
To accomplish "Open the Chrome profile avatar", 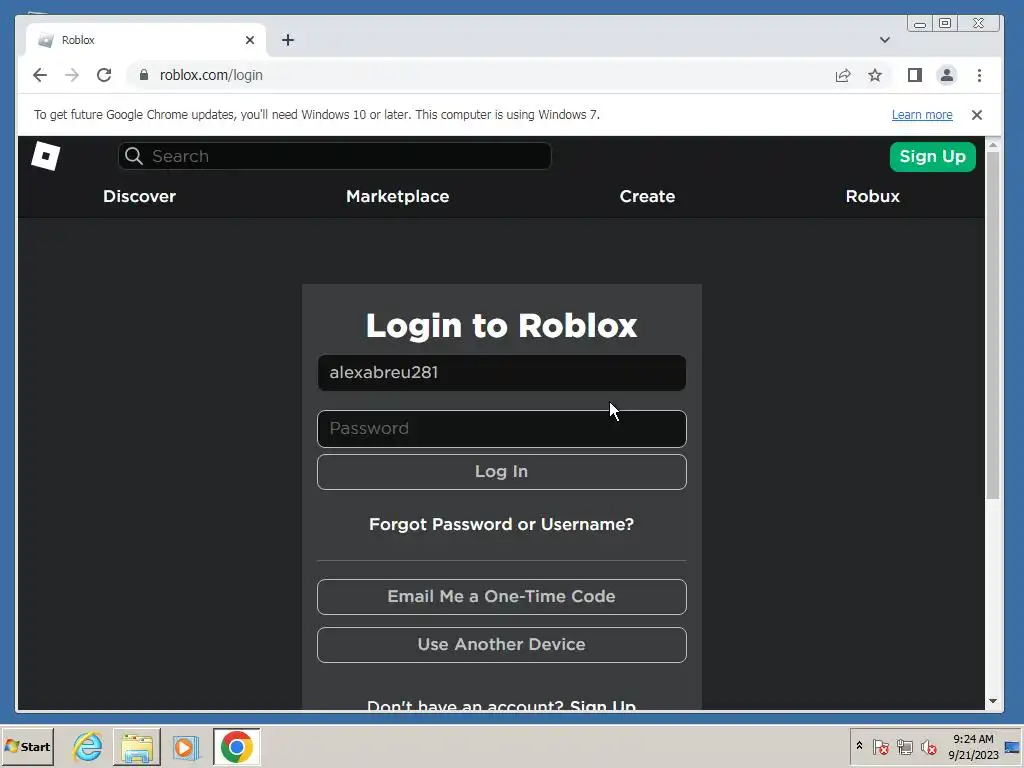I will click(x=947, y=75).
